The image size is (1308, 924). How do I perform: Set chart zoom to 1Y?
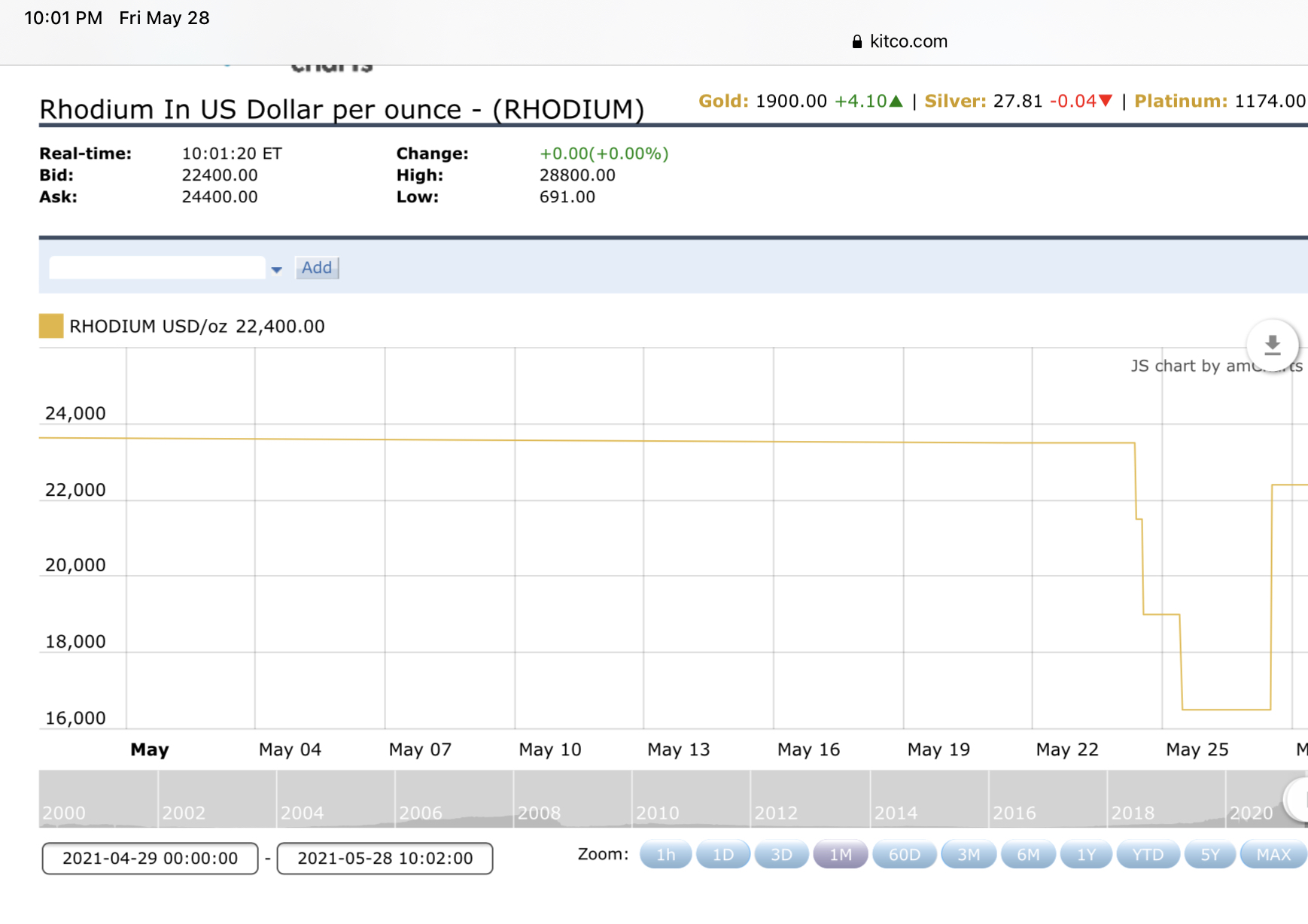tap(1086, 855)
